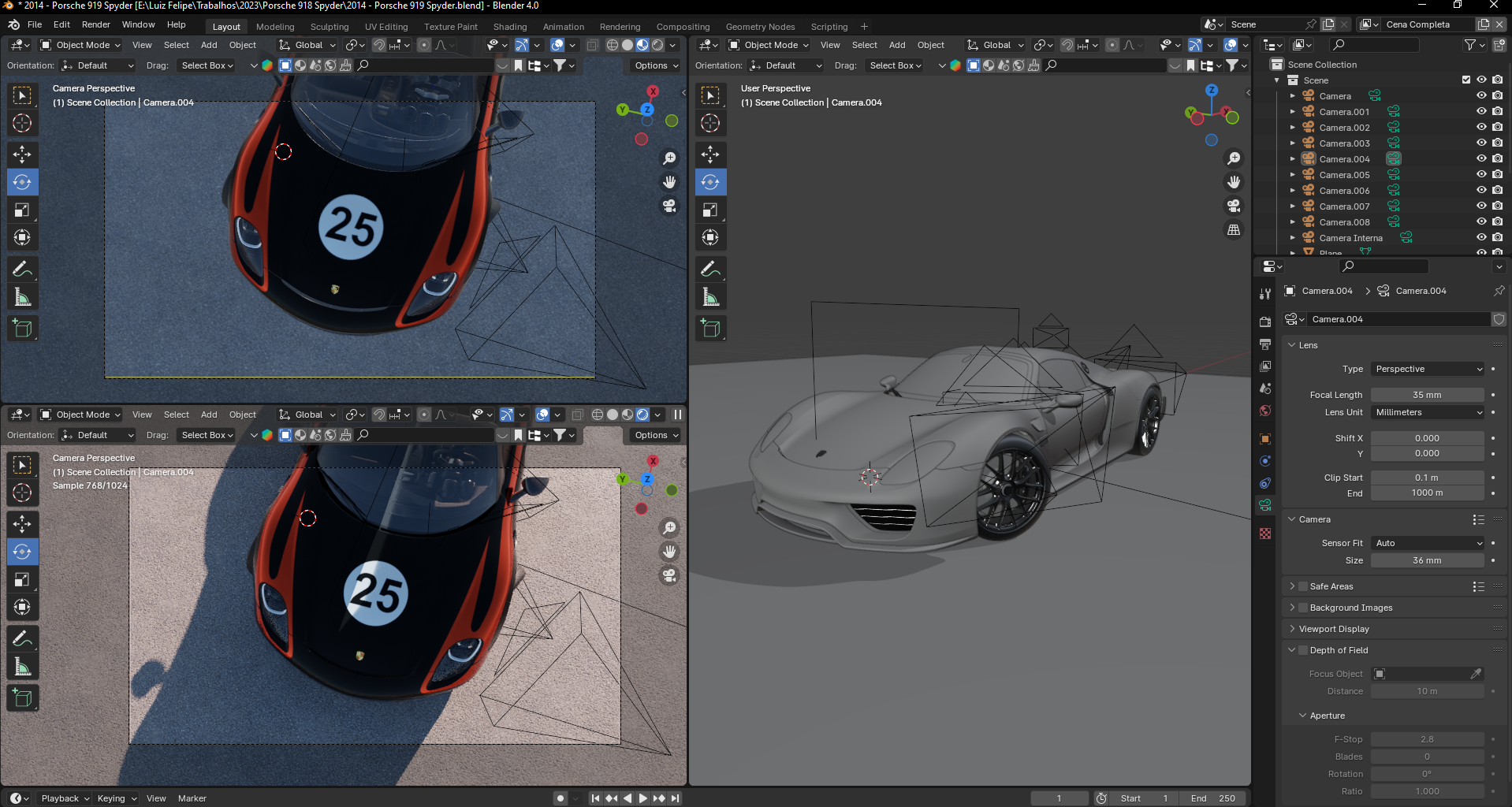Click the zoom magnifier icon in right viewport
The width and height of the screenshot is (1512, 807).
tap(1234, 158)
